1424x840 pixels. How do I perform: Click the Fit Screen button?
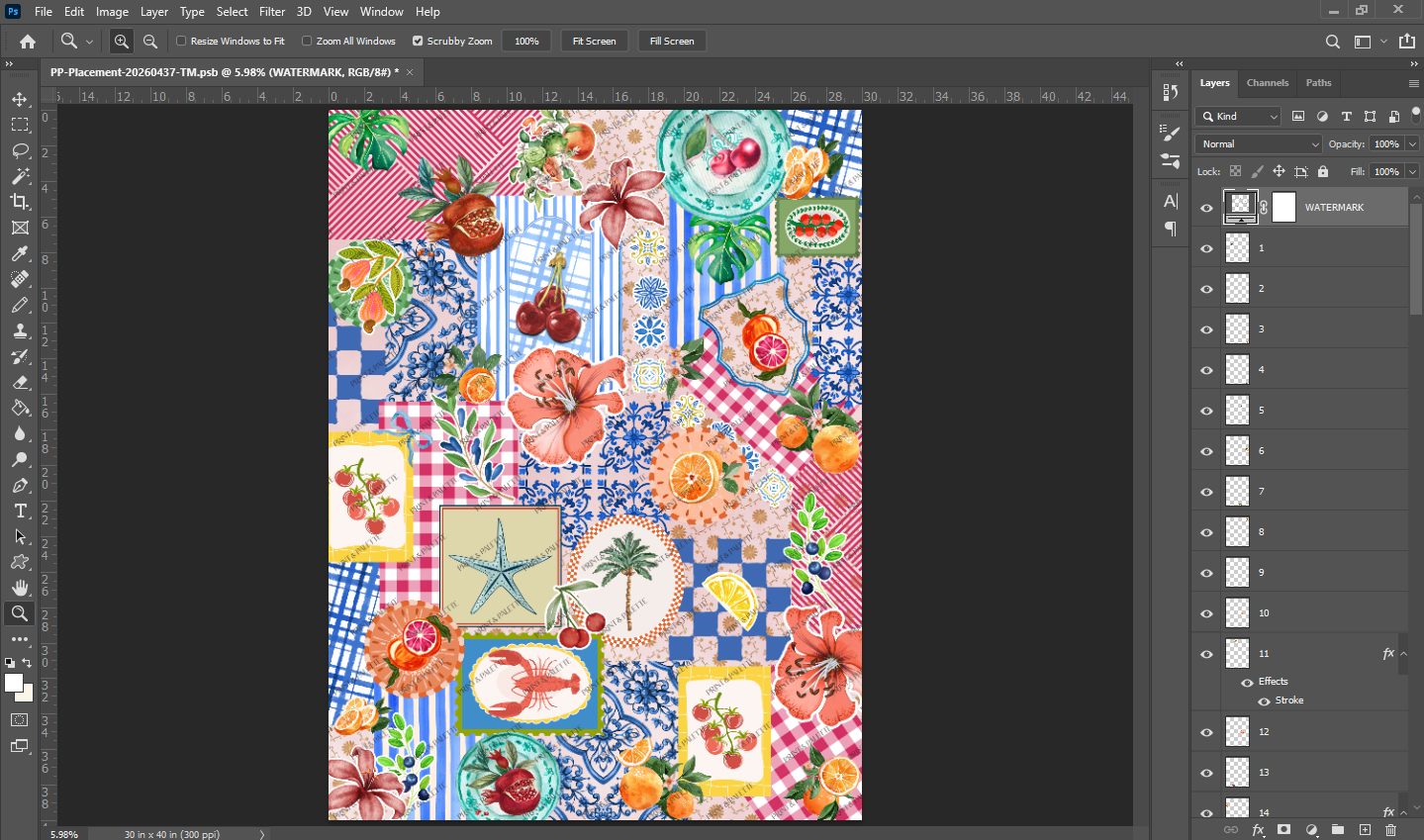point(595,42)
